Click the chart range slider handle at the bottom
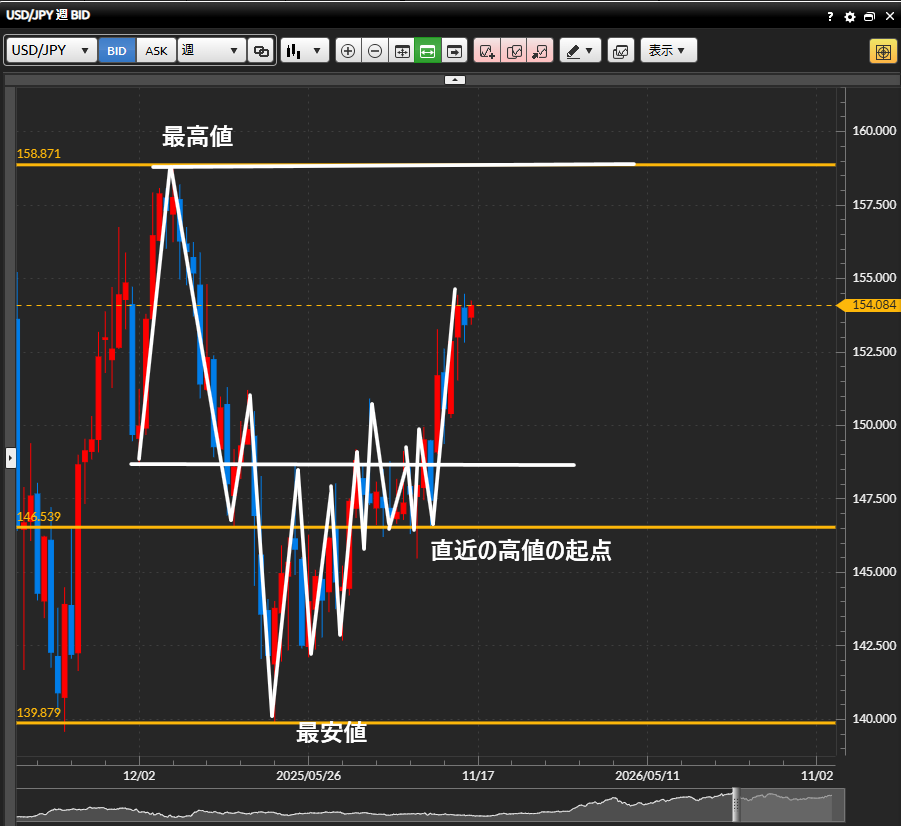This screenshot has height=826, width=901. coord(737,804)
